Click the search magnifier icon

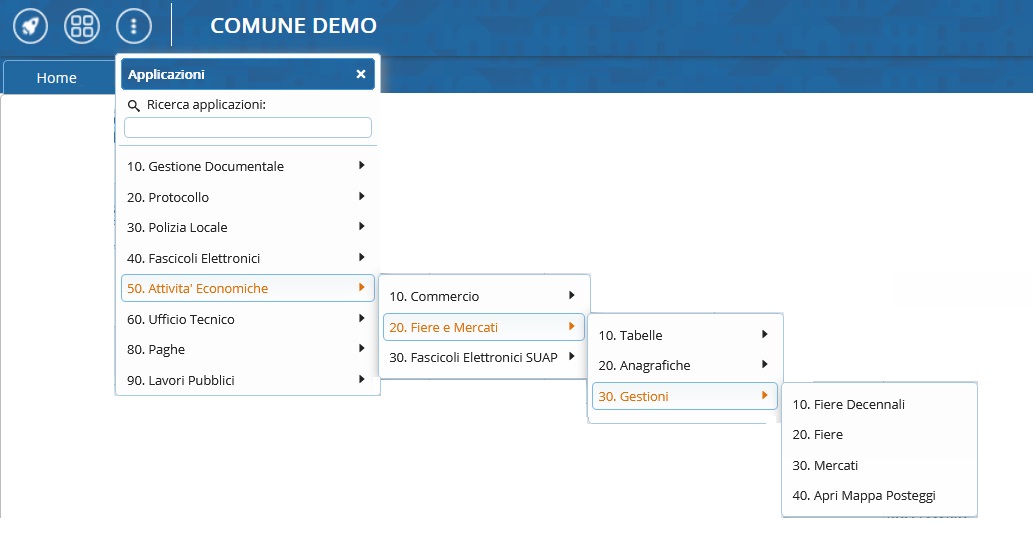click(x=134, y=105)
